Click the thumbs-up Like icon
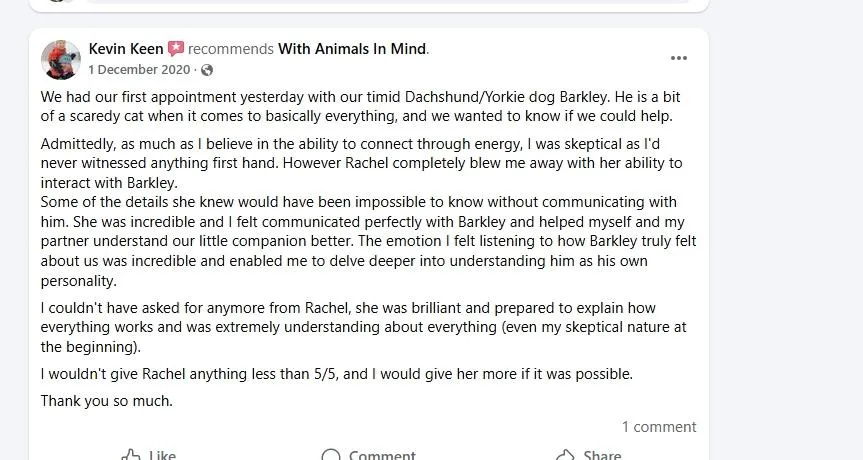863x460 pixels. click(131, 455)
